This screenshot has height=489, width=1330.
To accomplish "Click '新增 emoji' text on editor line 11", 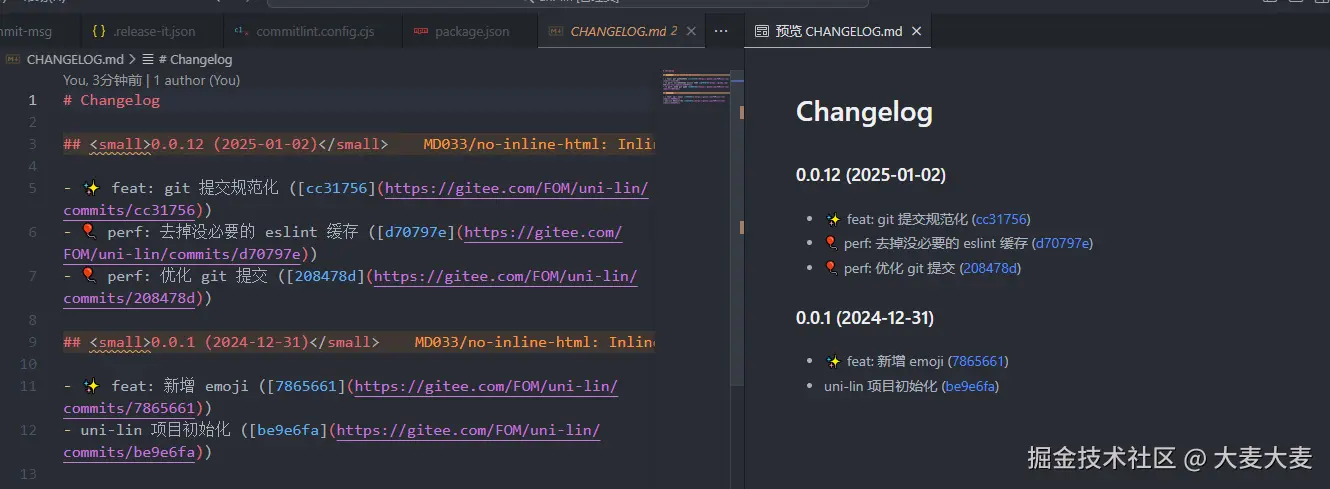I will 207,386.
